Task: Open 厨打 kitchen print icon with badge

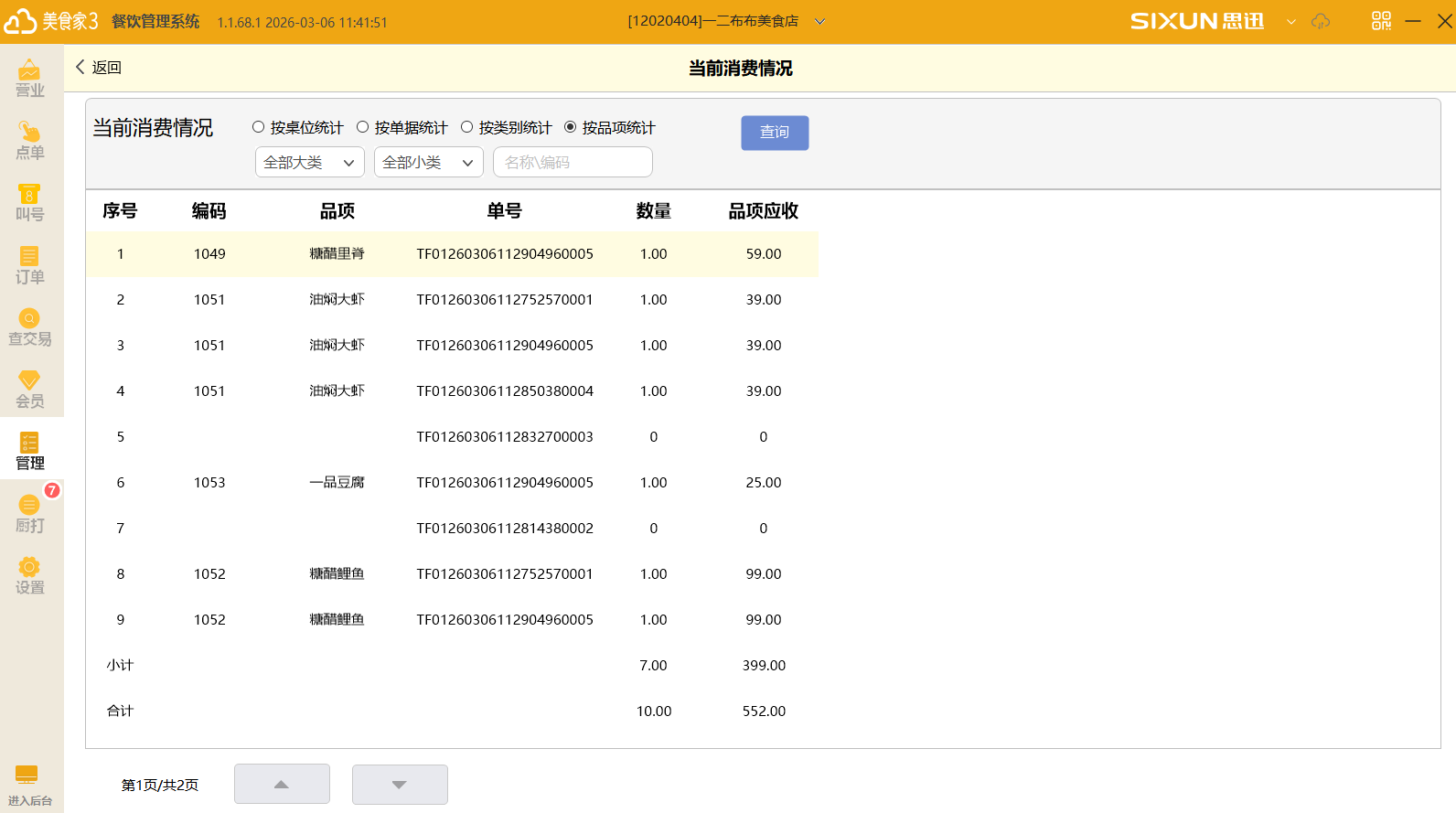Action: 29,512
